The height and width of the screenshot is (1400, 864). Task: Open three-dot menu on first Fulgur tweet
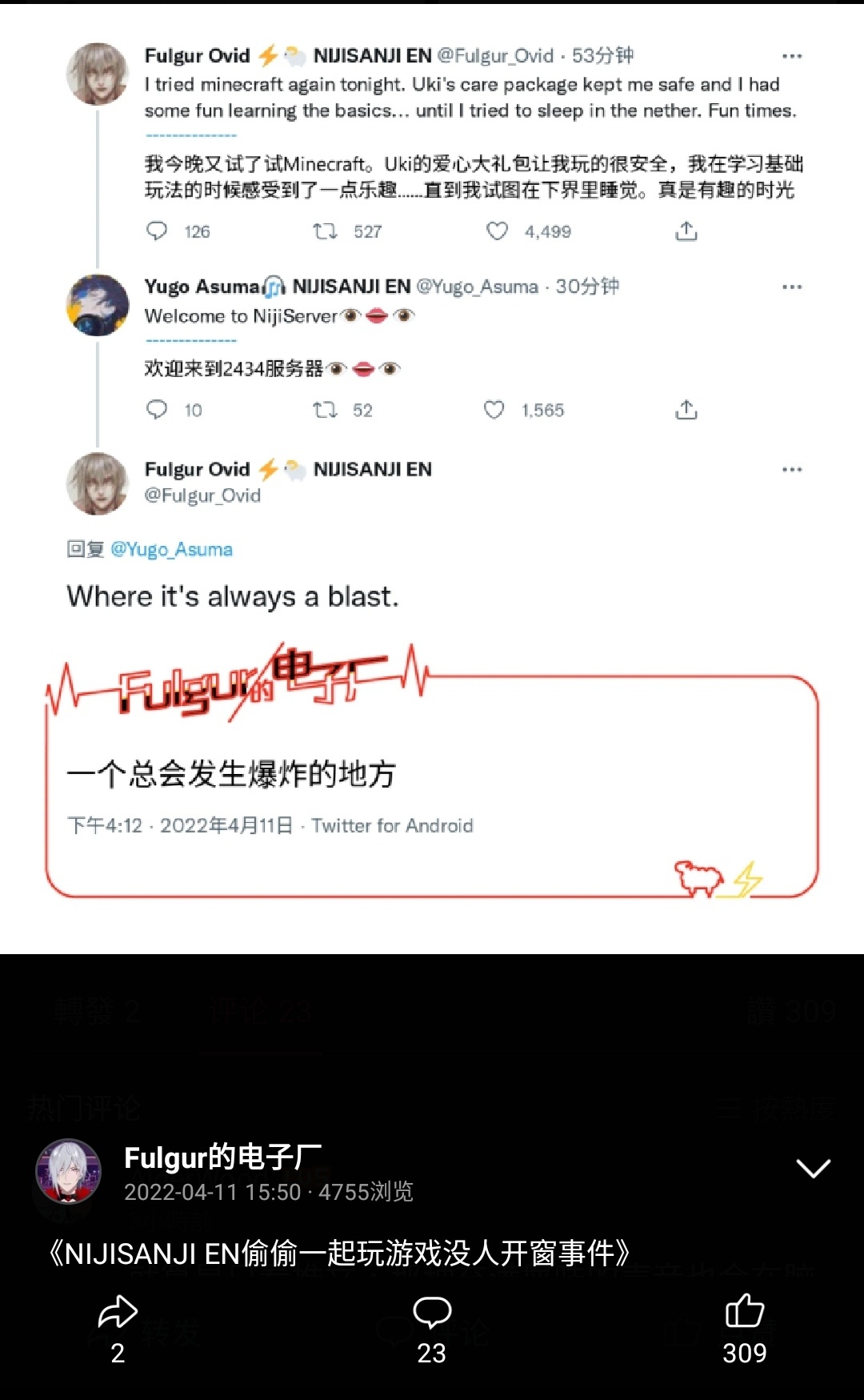pos(792,56)
